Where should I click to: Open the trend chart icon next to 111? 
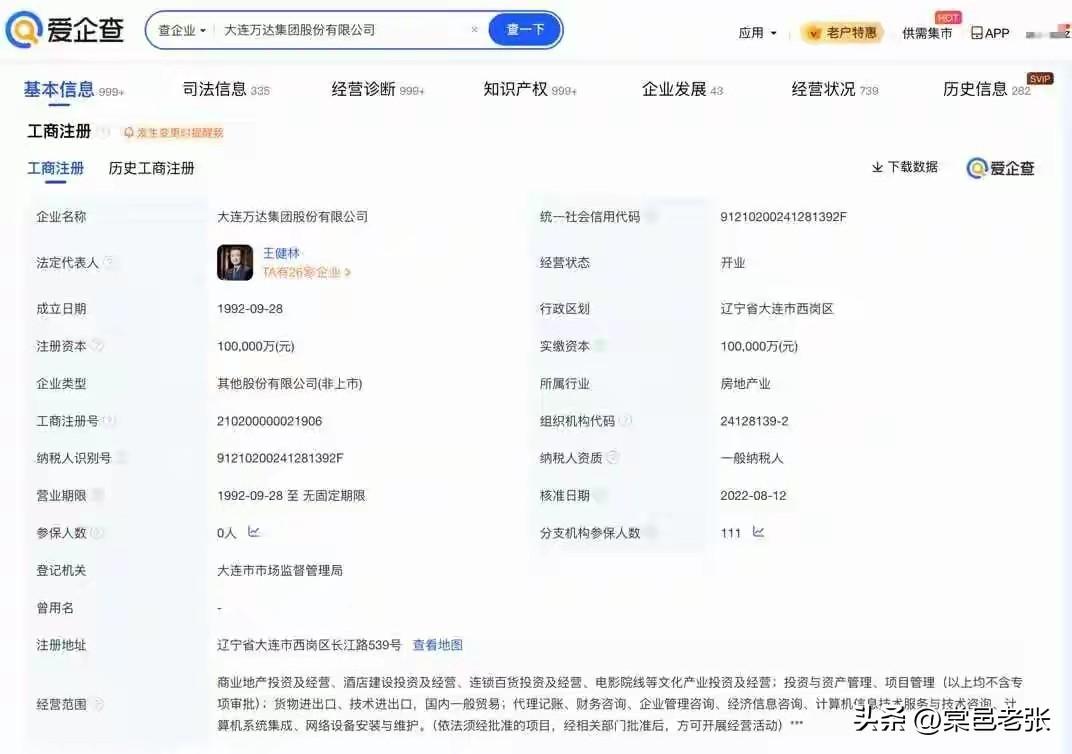pyautogui.click(x=758, y=532)
